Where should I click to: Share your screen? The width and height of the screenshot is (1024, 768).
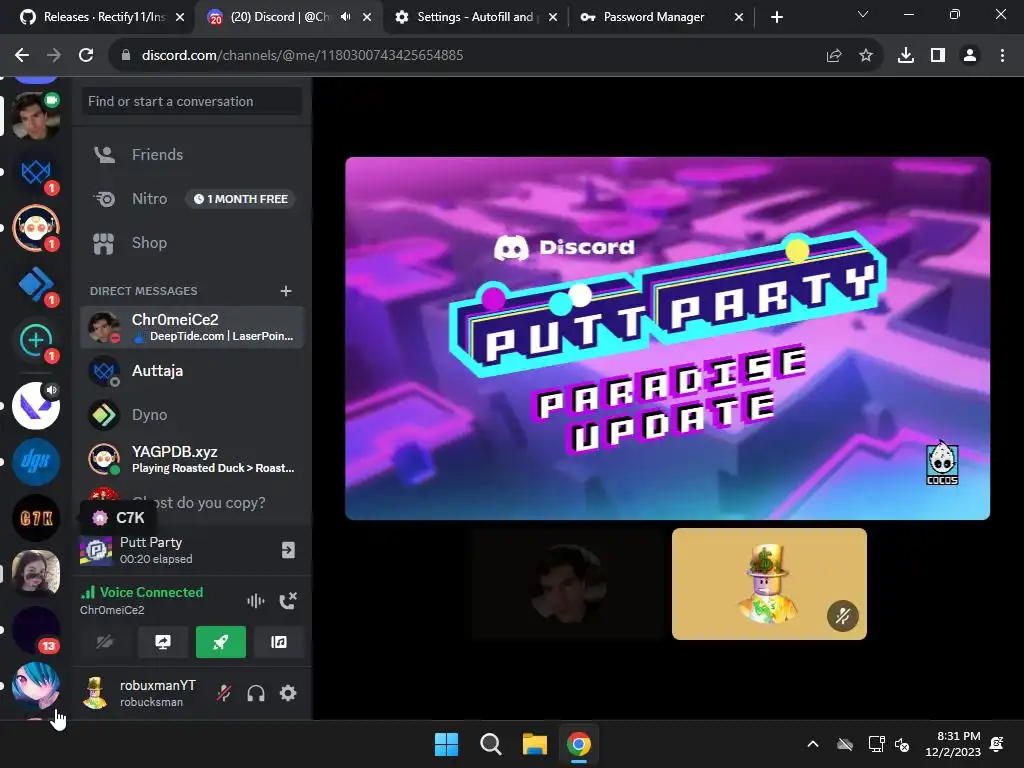(163, 642)
